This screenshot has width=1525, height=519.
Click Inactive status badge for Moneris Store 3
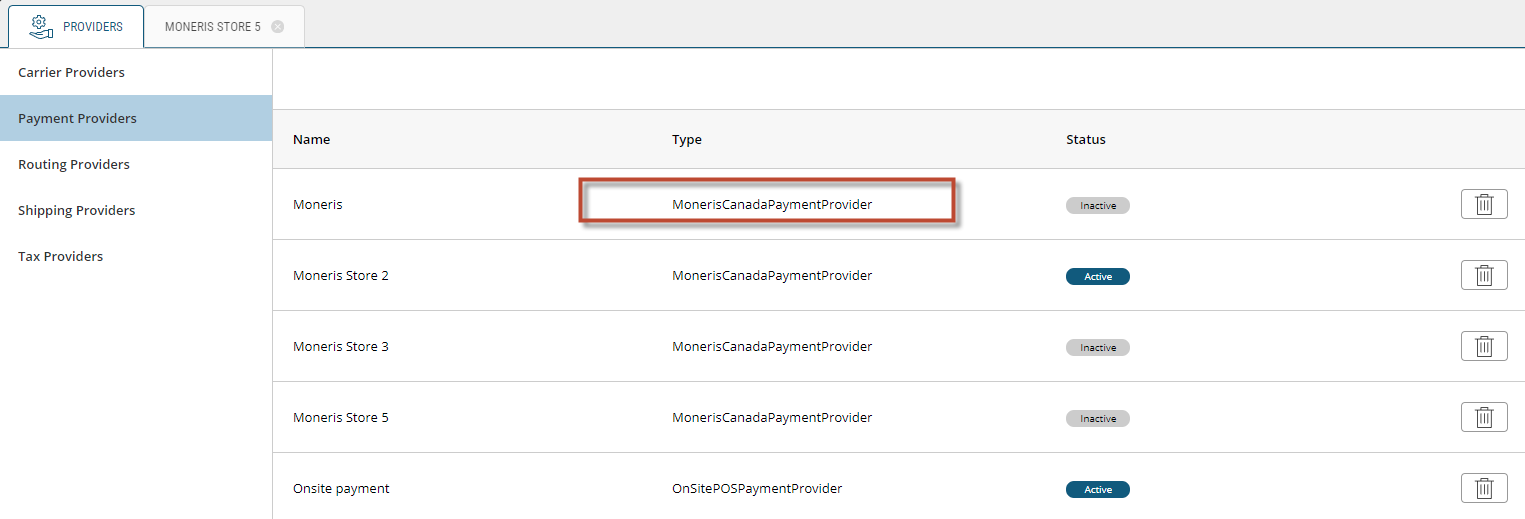[x=1097, y=347]
